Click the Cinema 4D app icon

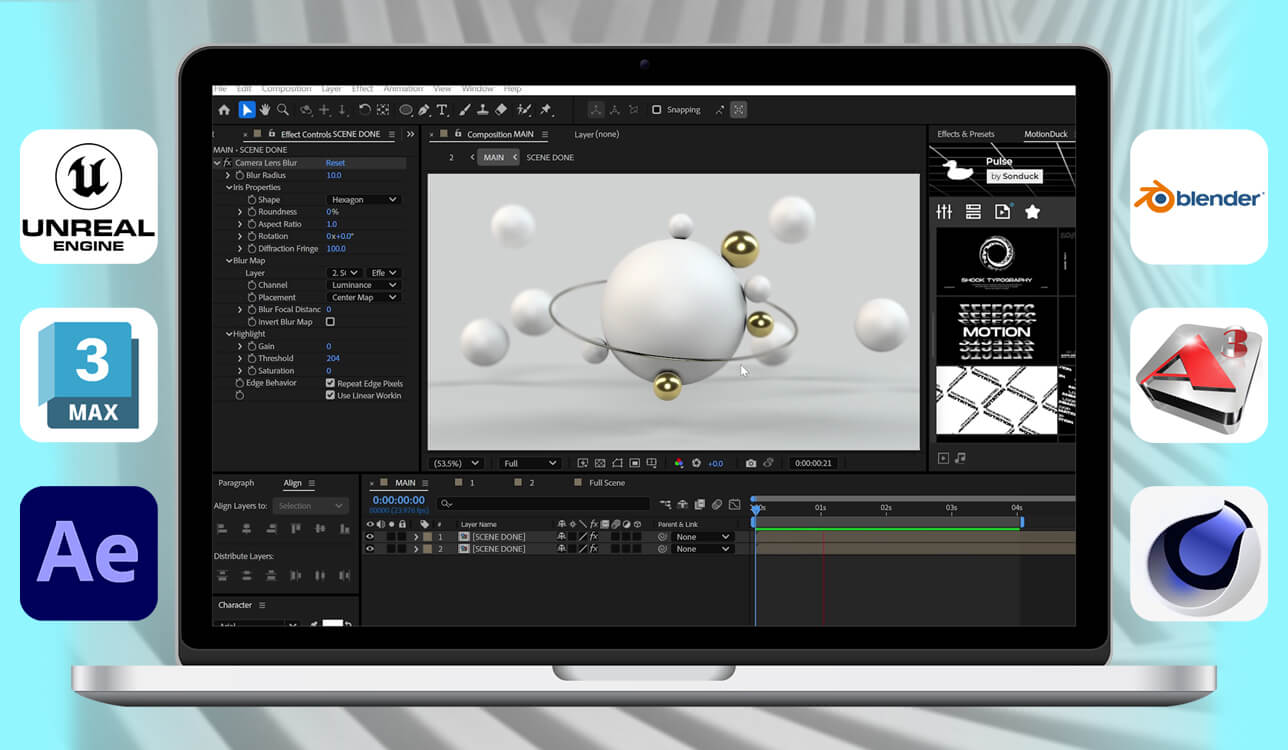pyautogui.click(x=1199, y=553)
